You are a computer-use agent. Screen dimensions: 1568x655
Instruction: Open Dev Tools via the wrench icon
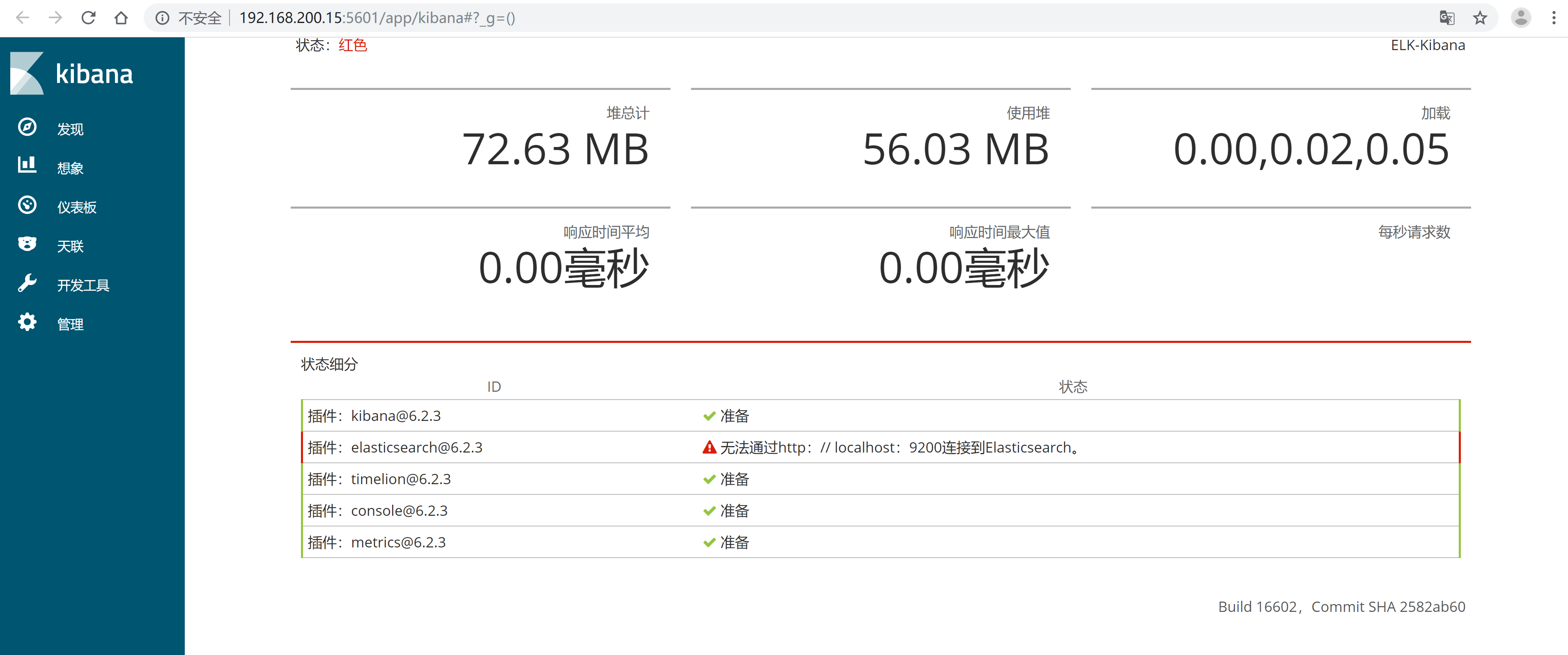pos(27,283)
